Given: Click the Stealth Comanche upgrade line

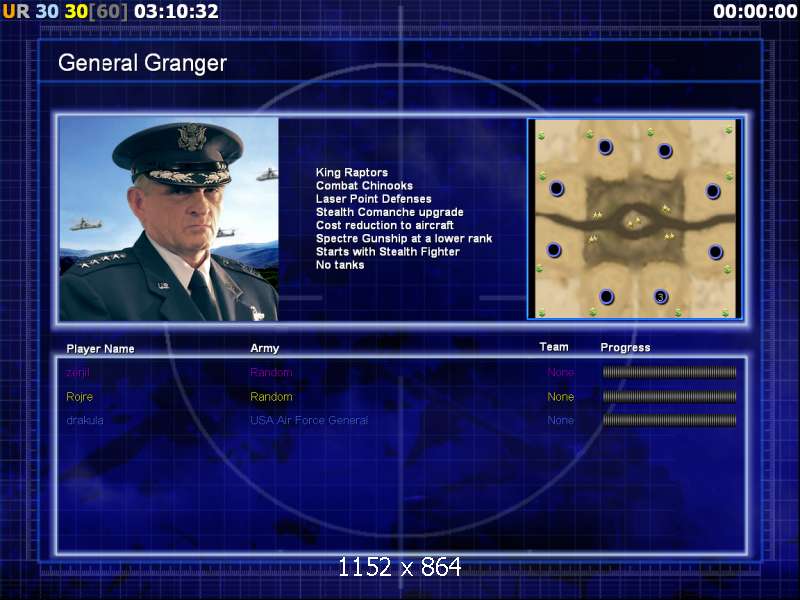Looking at the screenshot, I should [x=389, y=212].
